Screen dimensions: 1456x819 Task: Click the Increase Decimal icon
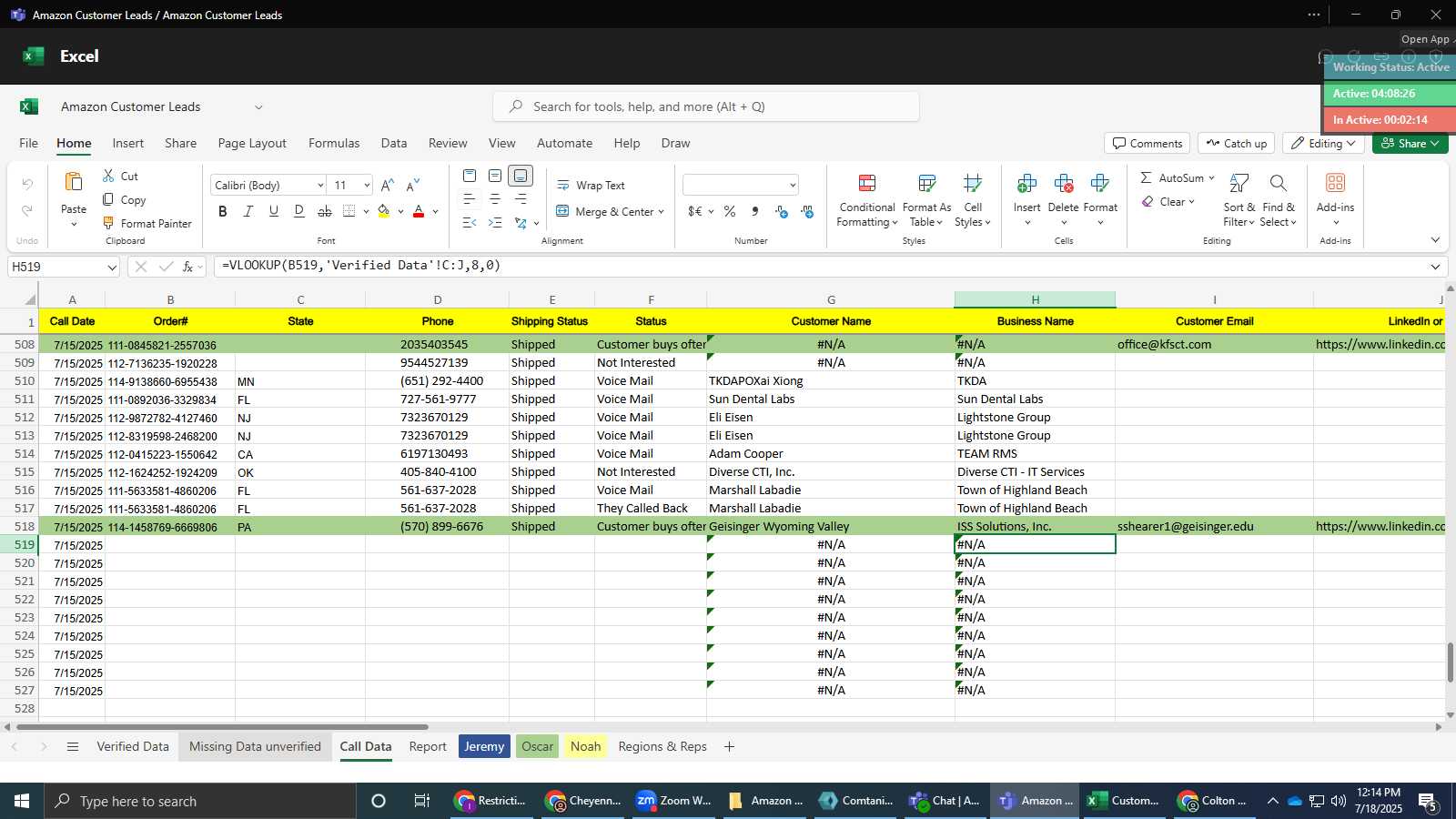(782, 211)
